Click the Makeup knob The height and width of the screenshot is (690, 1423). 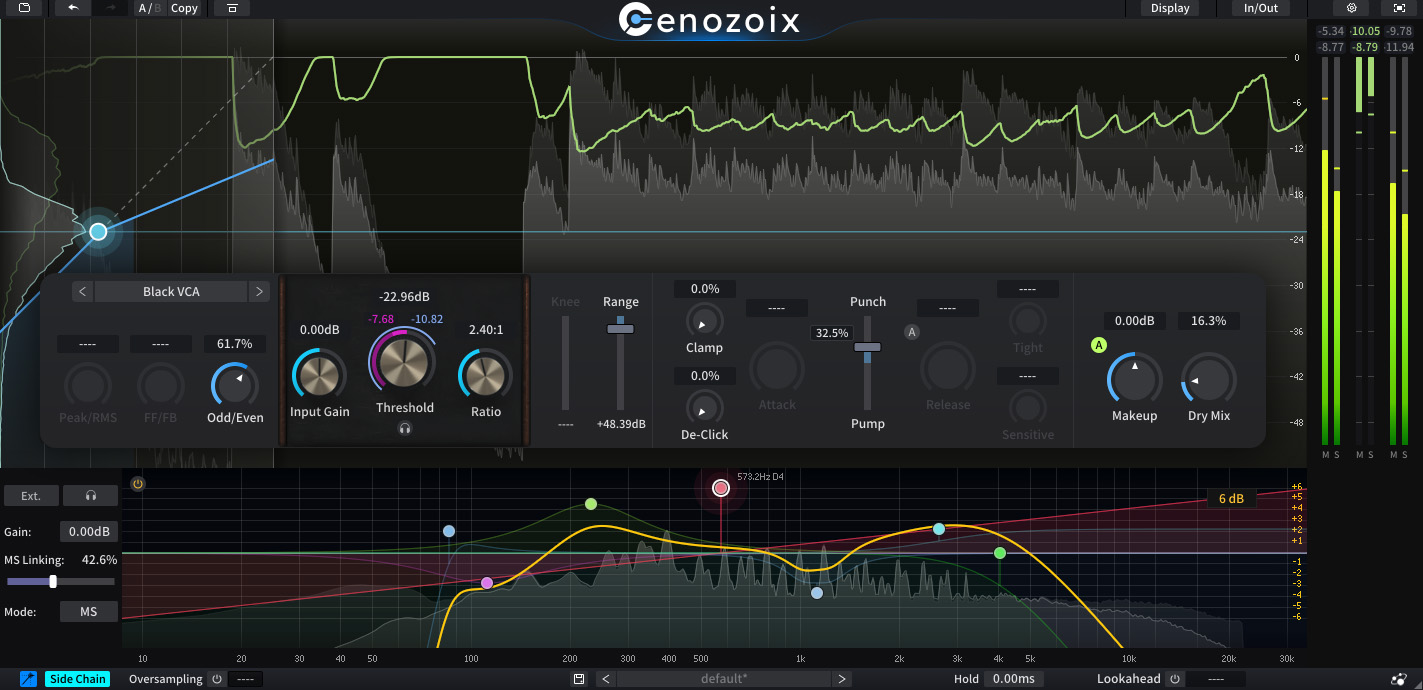pos(1134,379)
